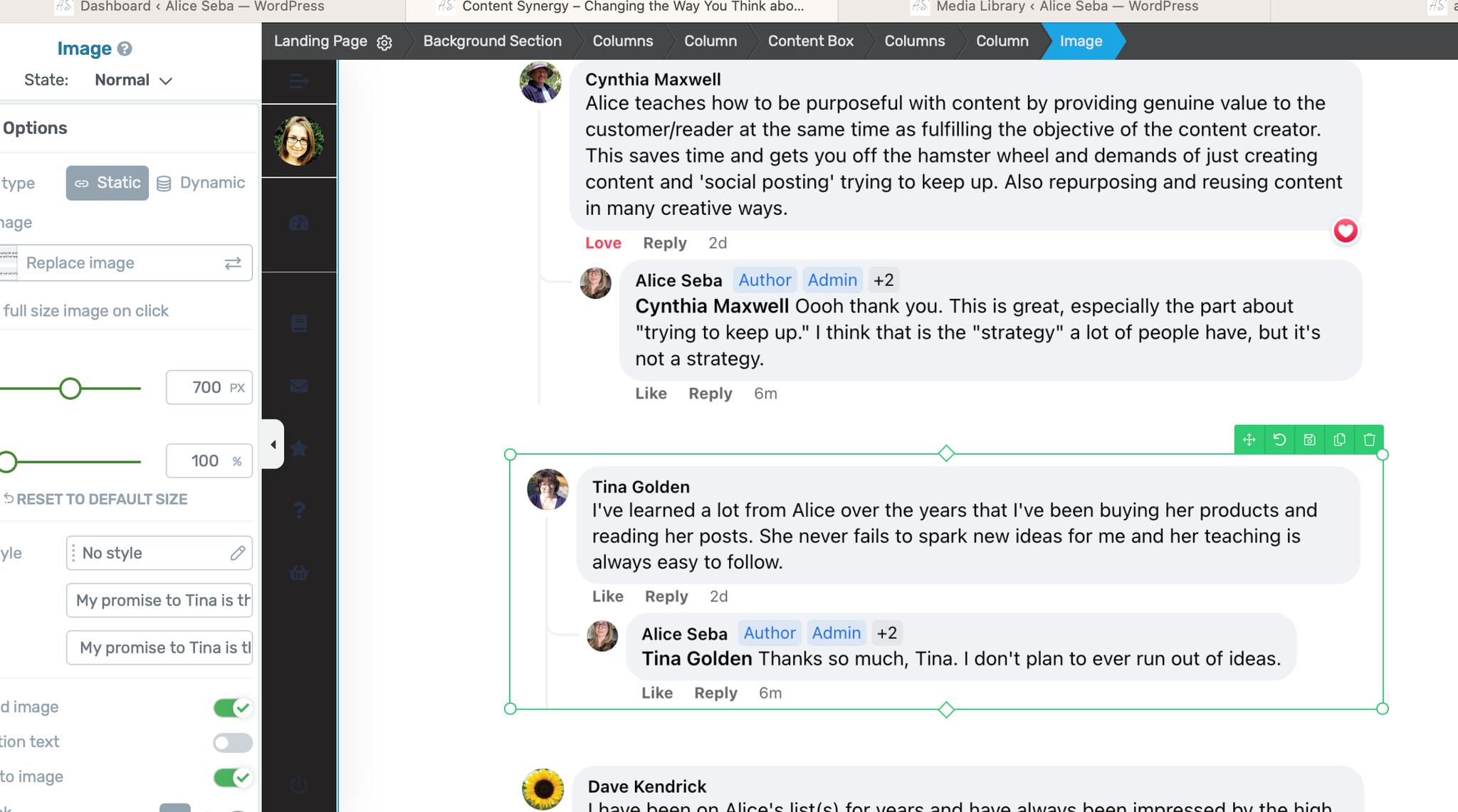Click the Image help question mark icon
This screenshot has height=812, width=1458.
tap(125, 48)
